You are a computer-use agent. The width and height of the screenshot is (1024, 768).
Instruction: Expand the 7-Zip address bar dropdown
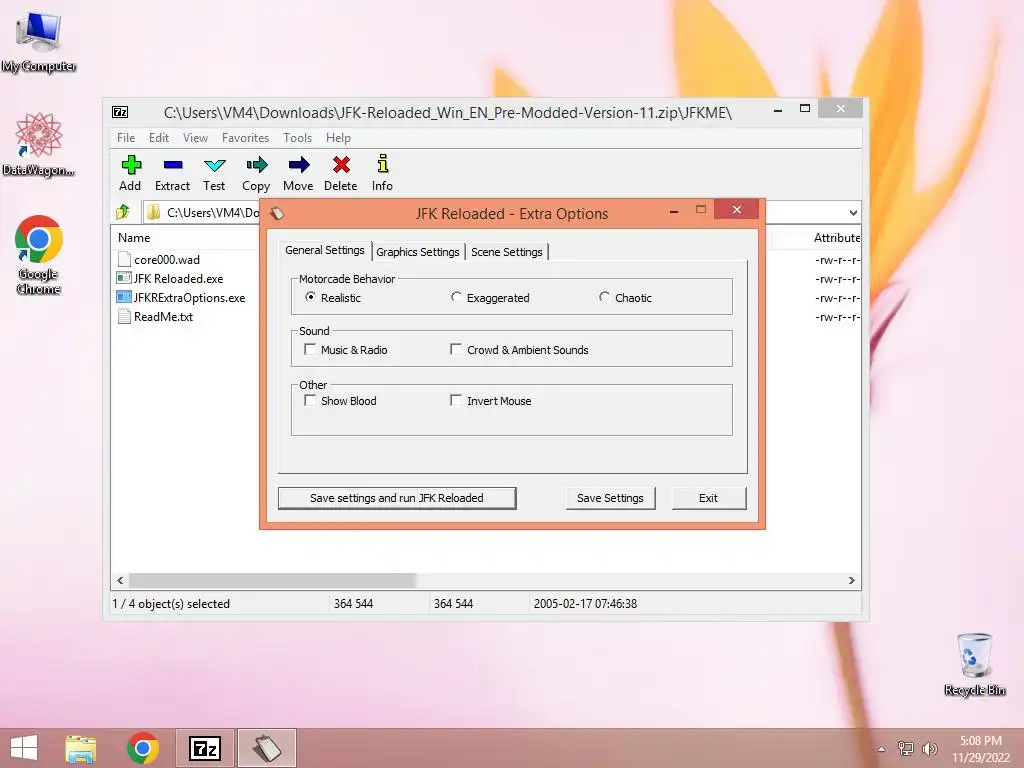[853, 213]
